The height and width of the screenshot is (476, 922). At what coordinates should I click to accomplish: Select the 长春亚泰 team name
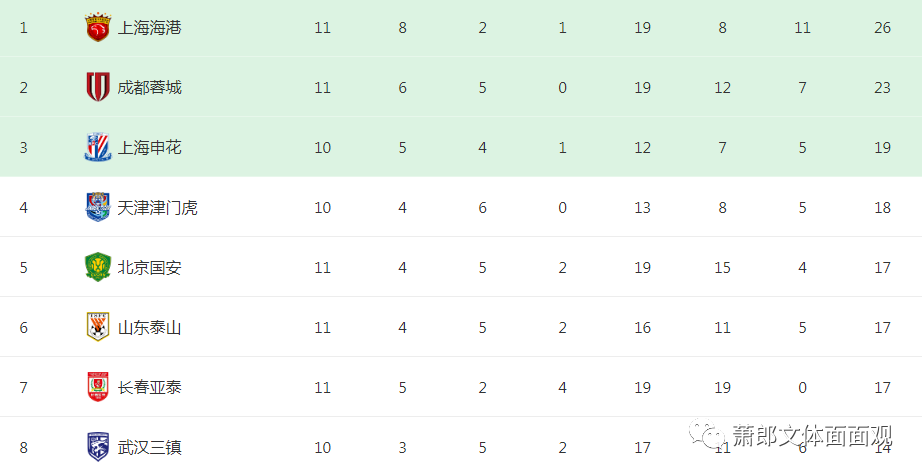tap(149, 387)
